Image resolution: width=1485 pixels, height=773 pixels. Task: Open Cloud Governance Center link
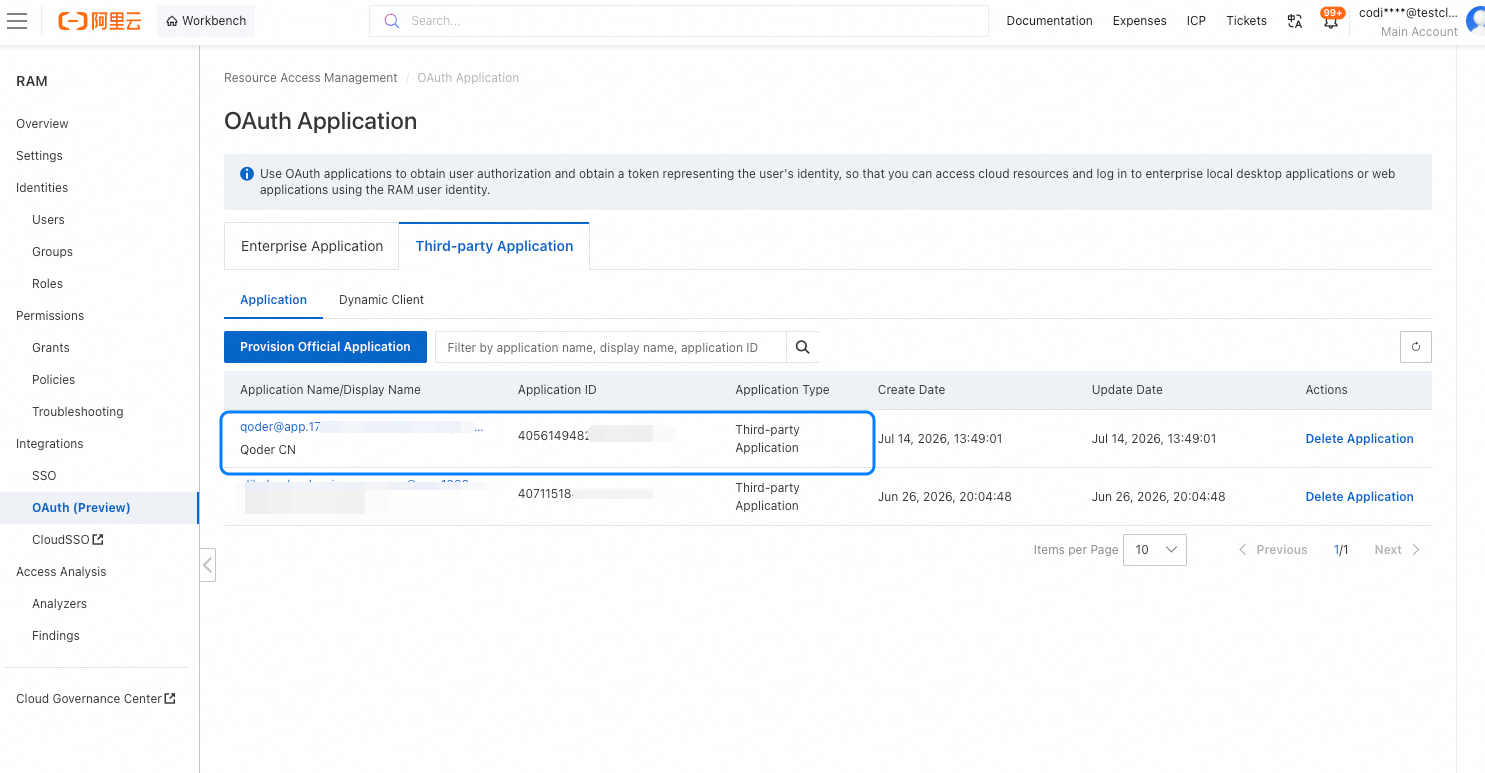(96, 699)
